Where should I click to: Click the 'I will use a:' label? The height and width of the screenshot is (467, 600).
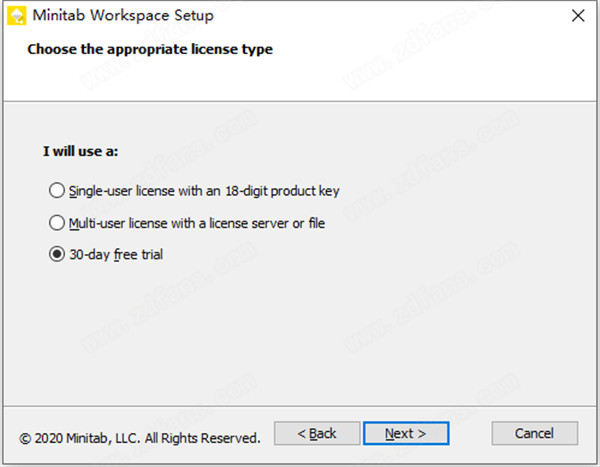coord(80,151)
